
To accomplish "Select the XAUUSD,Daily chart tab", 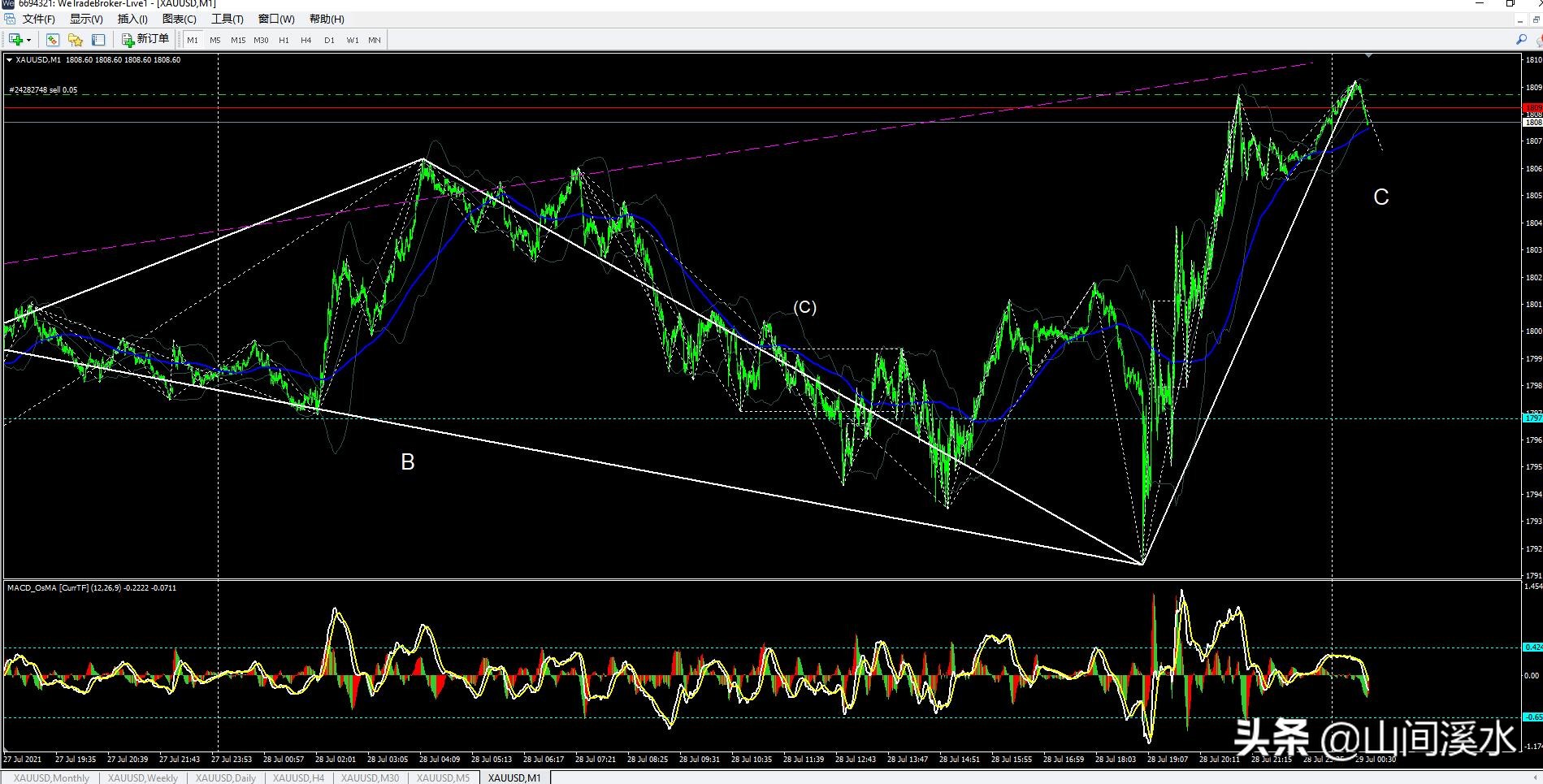I will [226, 778].
